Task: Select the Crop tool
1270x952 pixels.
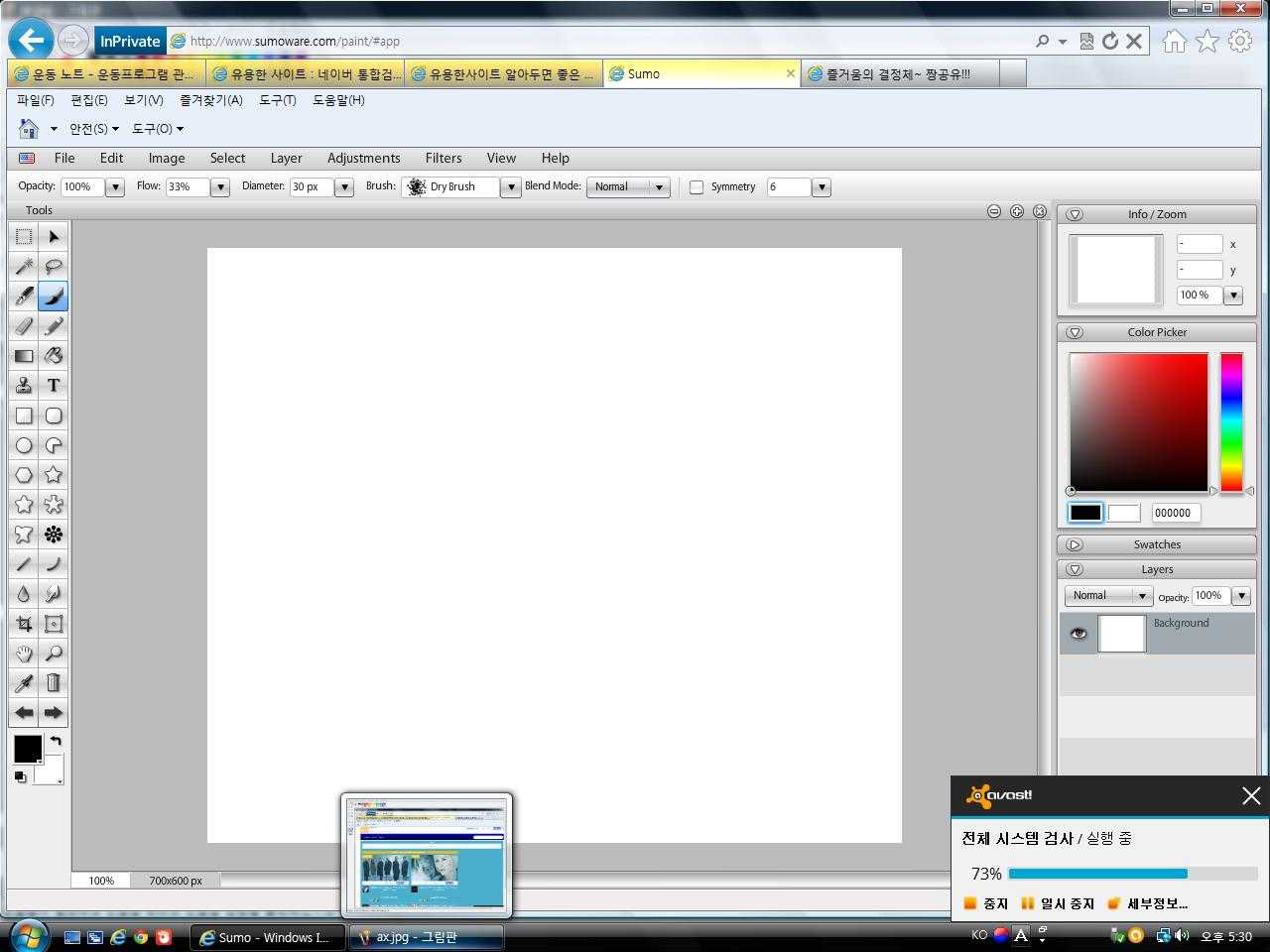Action: pyautogui.click(x=24, y=624)
